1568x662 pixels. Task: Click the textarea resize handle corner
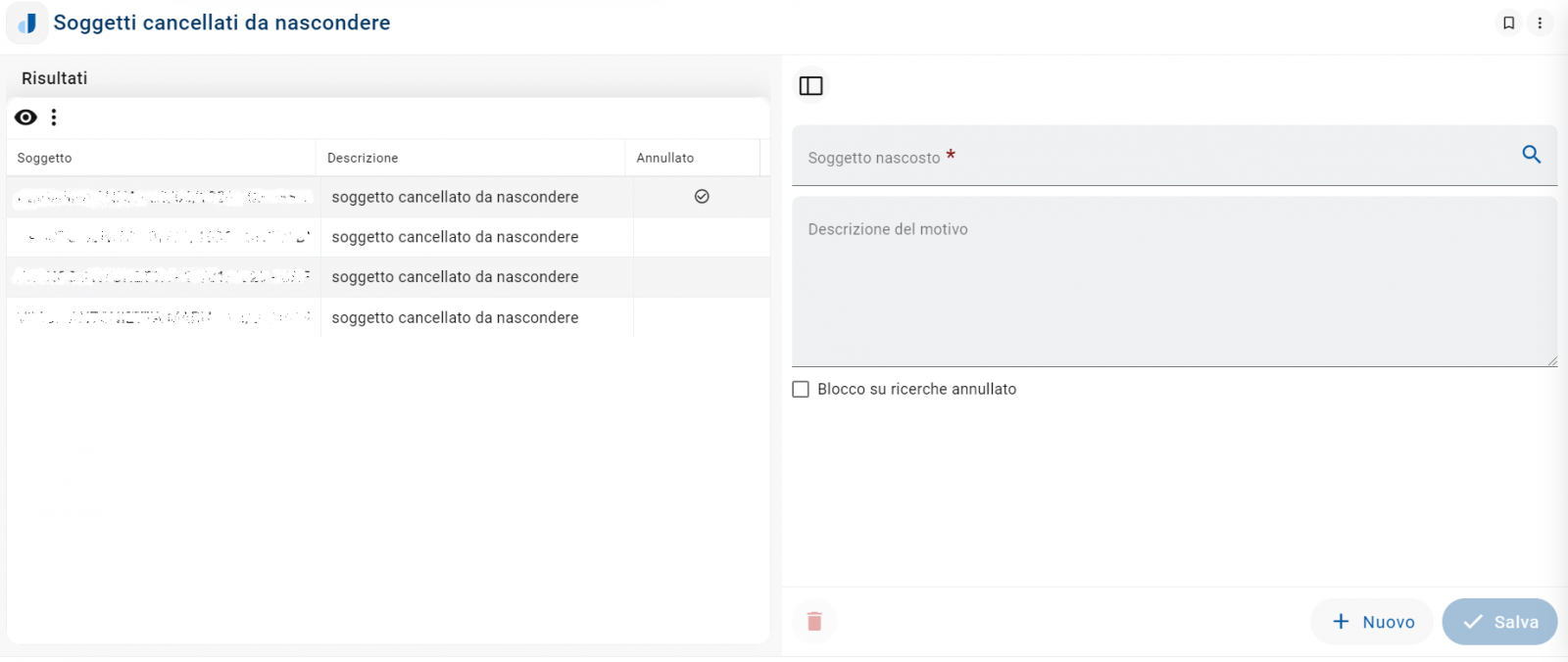[1552, 361]
